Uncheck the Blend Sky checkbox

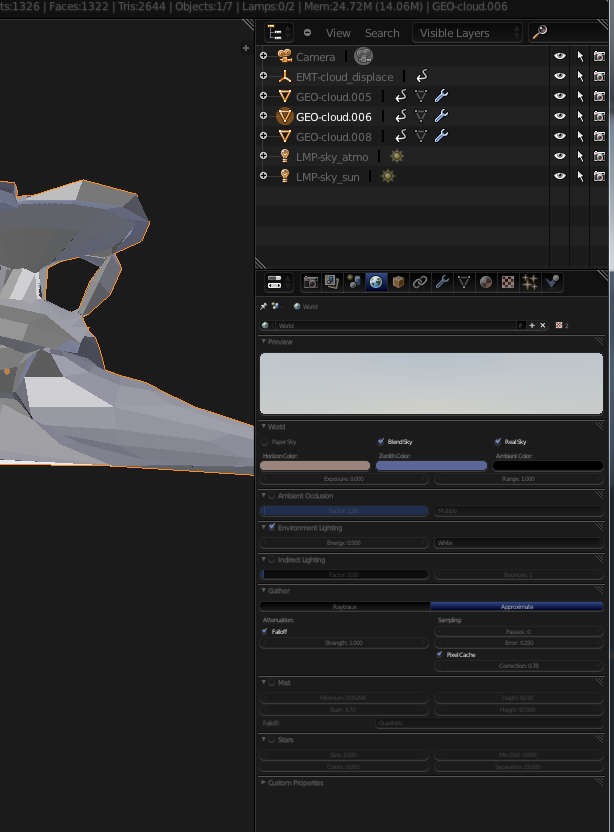click(380, 441)
